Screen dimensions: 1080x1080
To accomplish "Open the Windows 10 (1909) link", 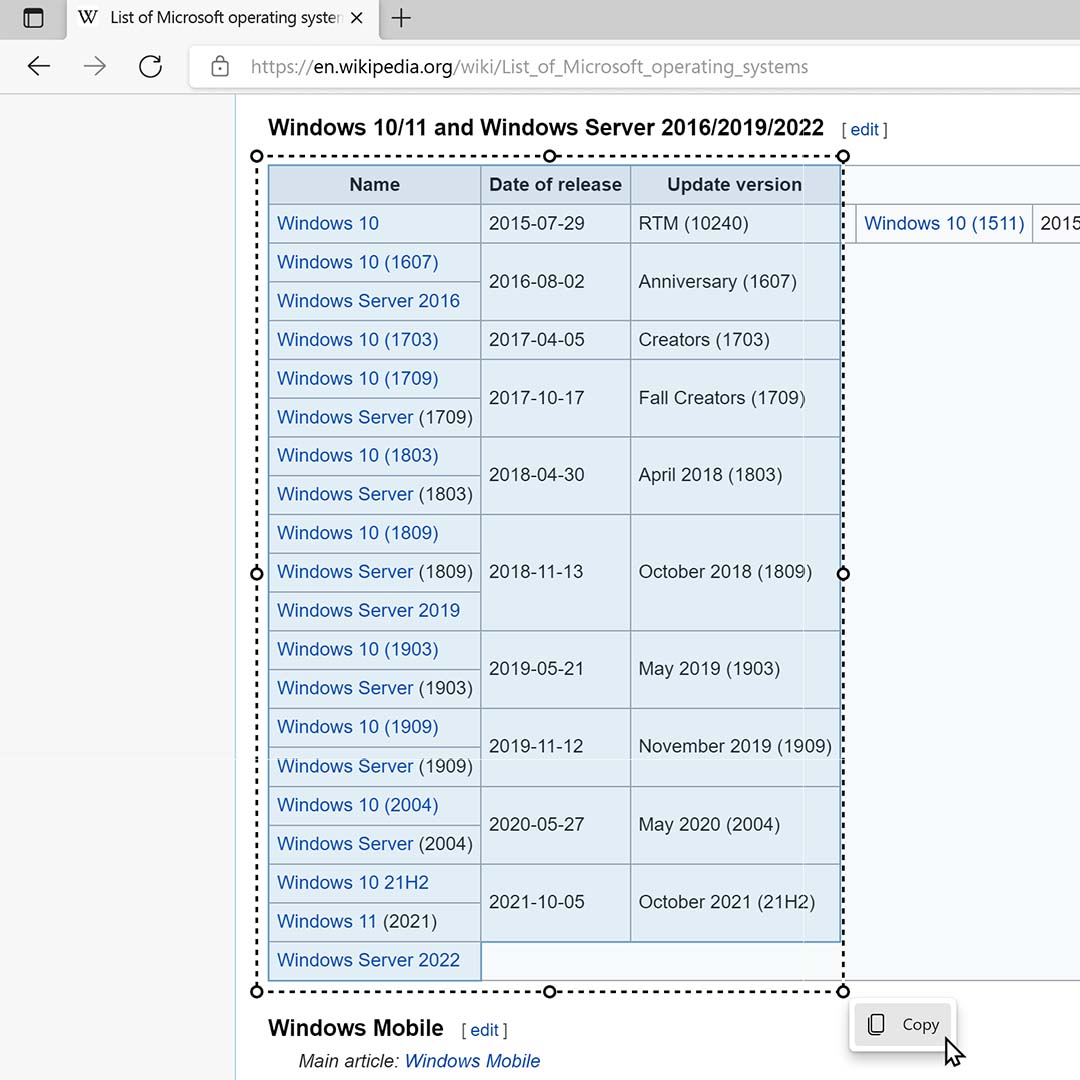I will pyautogui.click(x=357, y=727).
